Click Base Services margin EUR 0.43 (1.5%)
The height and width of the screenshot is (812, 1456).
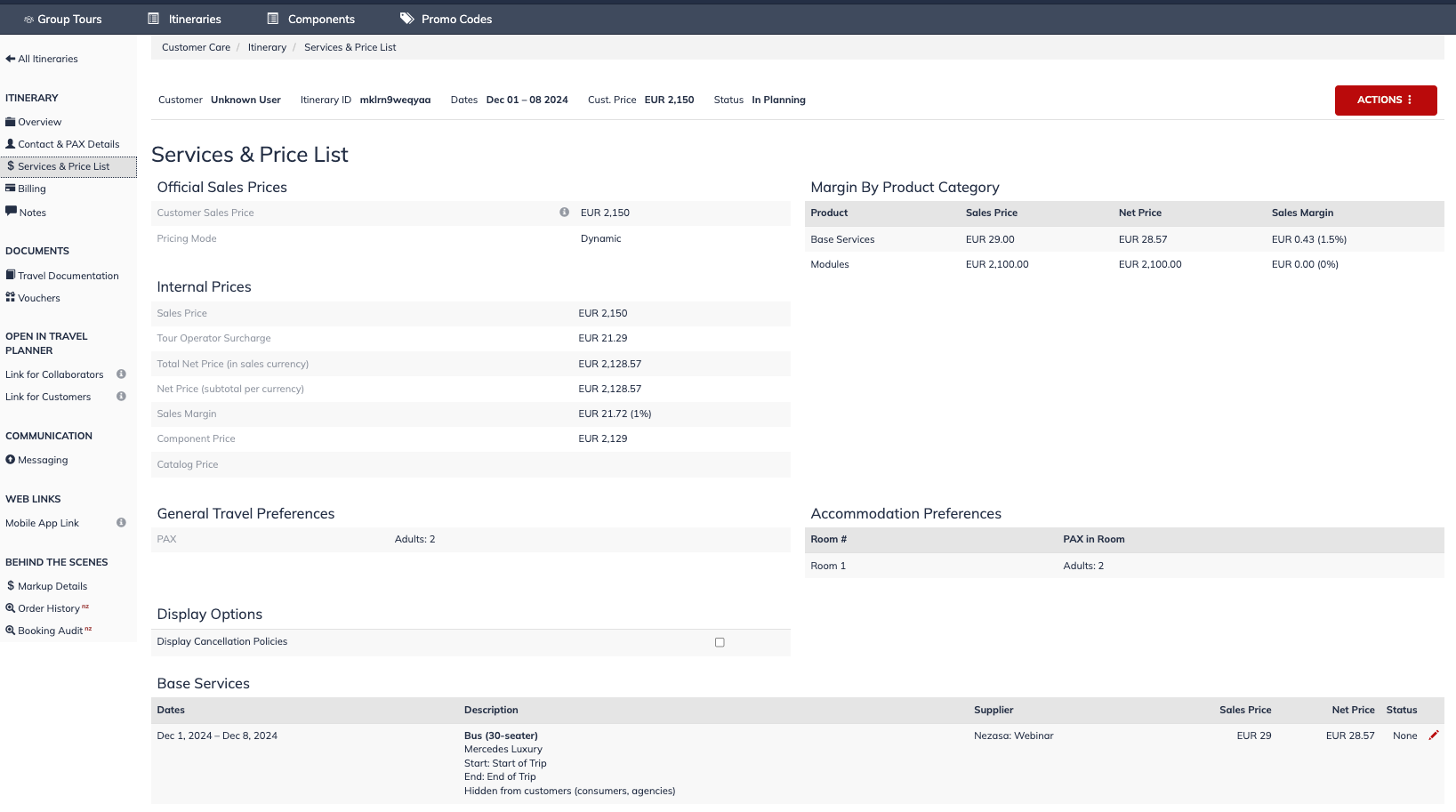tap(1309, 239)
